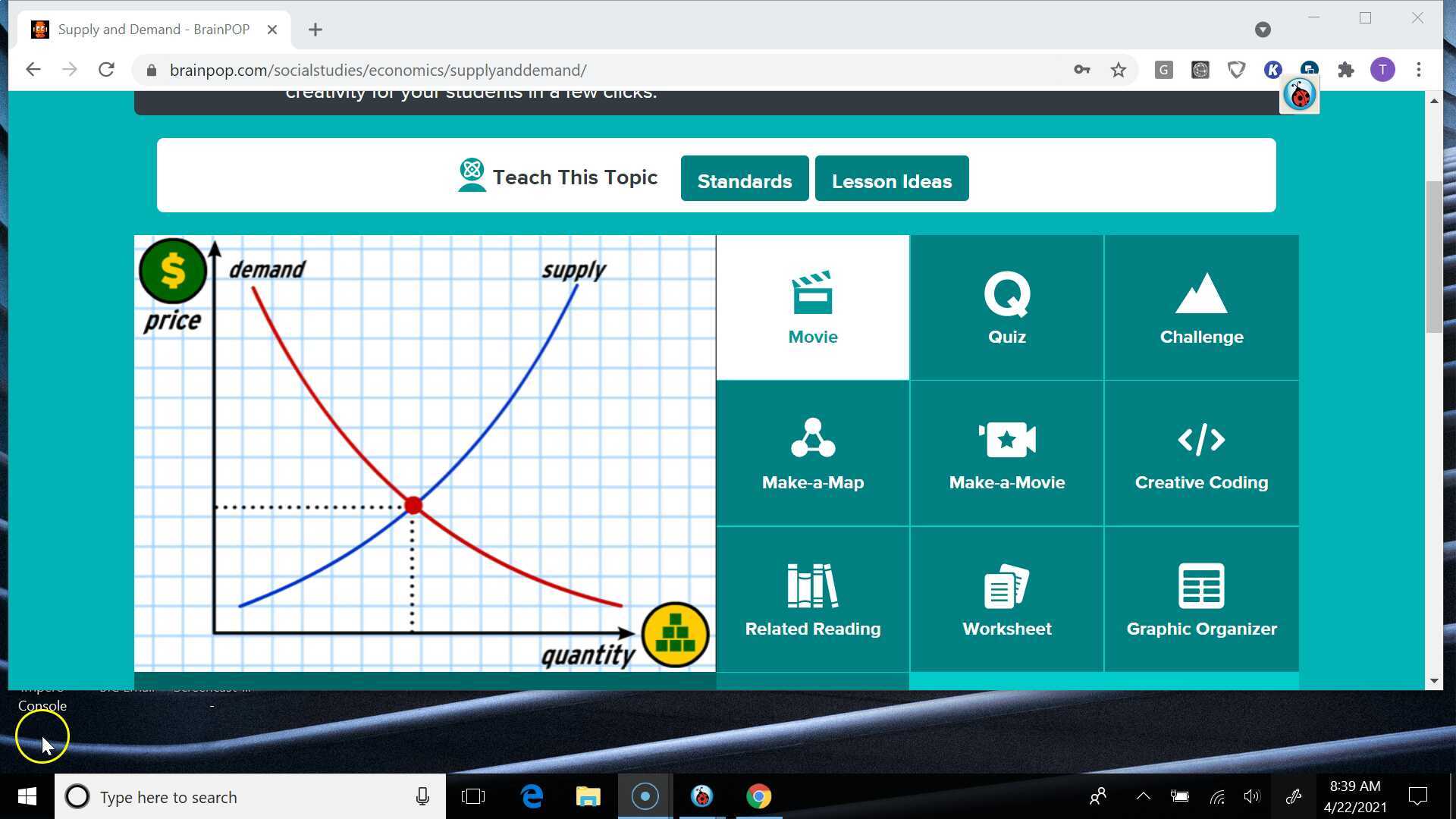Open the tab search dropdown arrow

coord(1262,30)
